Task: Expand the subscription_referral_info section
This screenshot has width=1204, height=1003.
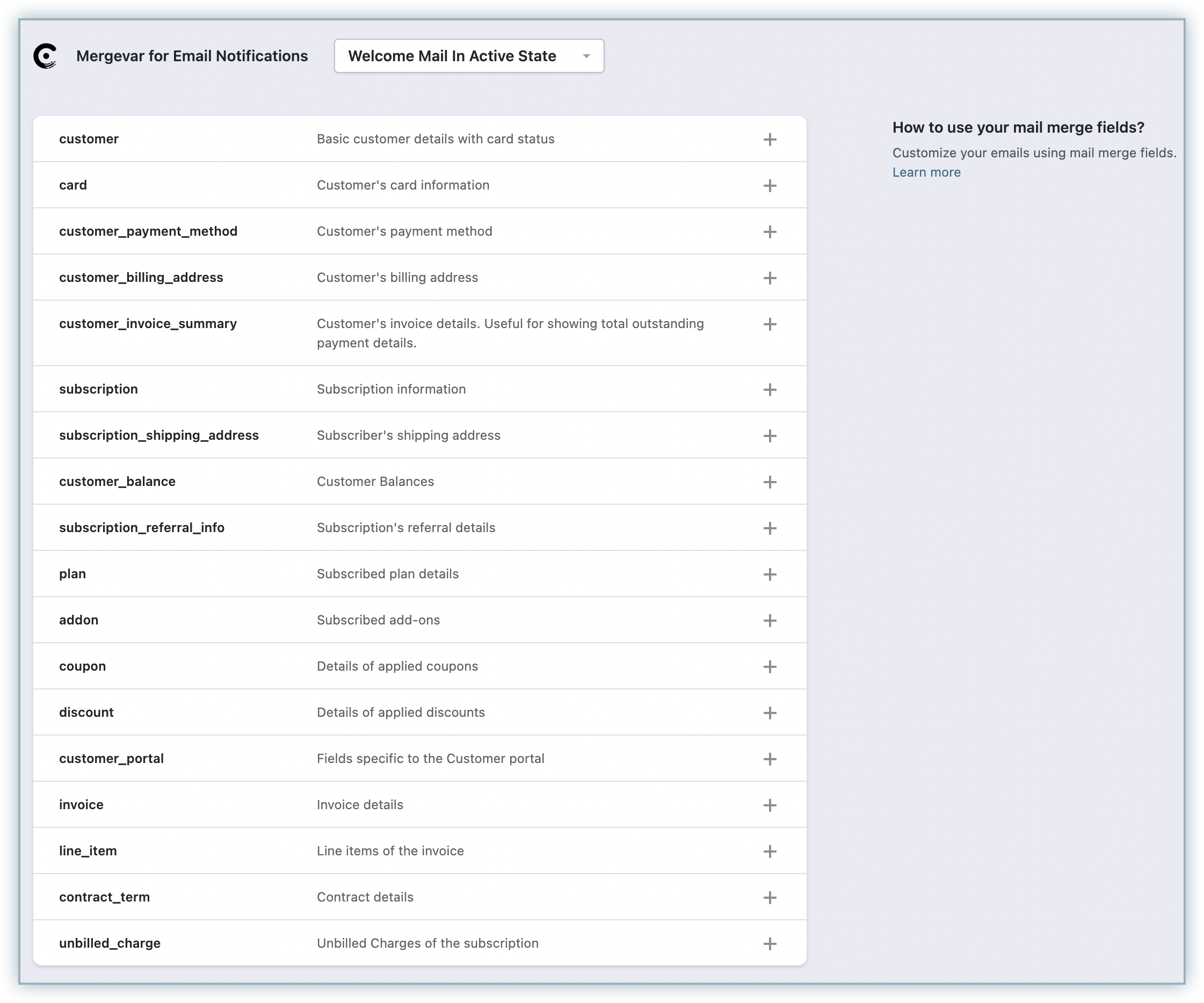Action: click(770, 528)
